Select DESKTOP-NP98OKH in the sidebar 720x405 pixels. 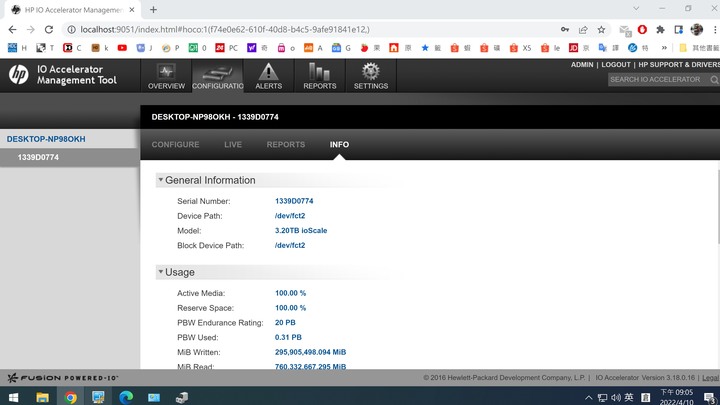pos(46,139)
